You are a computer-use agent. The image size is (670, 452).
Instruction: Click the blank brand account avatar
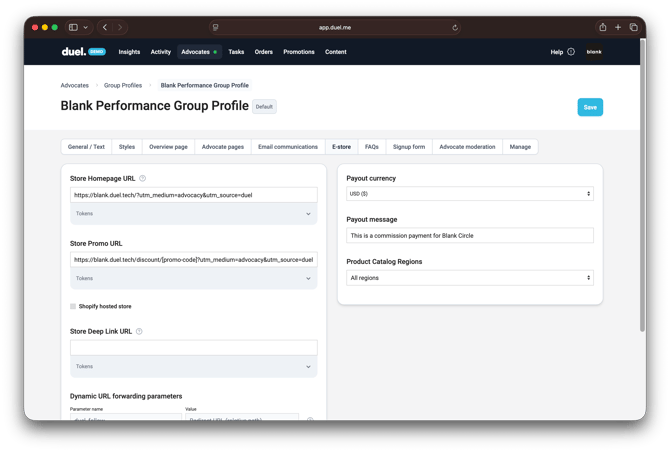click(594, 52)
